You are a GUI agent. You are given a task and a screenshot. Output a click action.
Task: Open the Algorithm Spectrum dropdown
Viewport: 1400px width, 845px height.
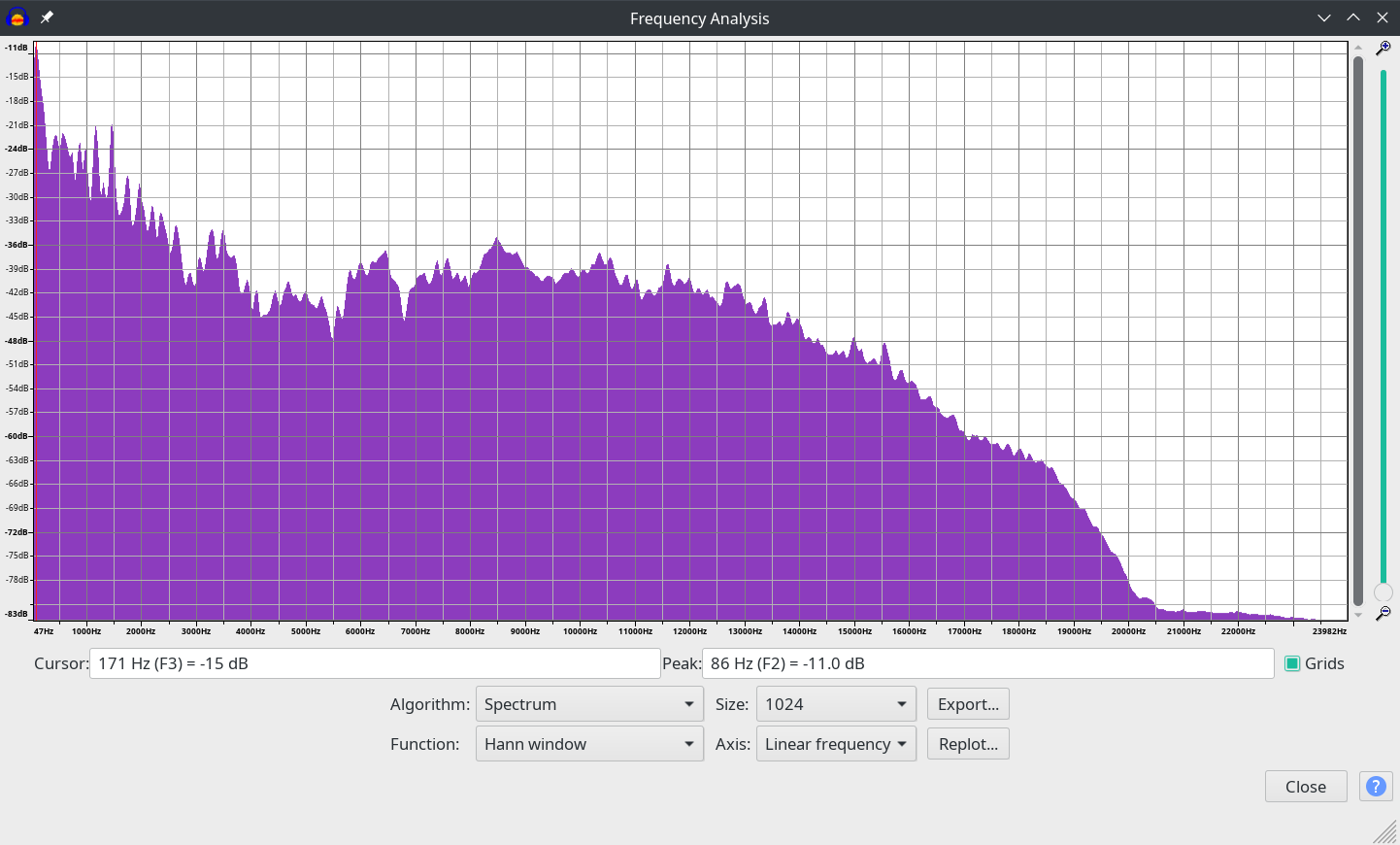(589, 704)
